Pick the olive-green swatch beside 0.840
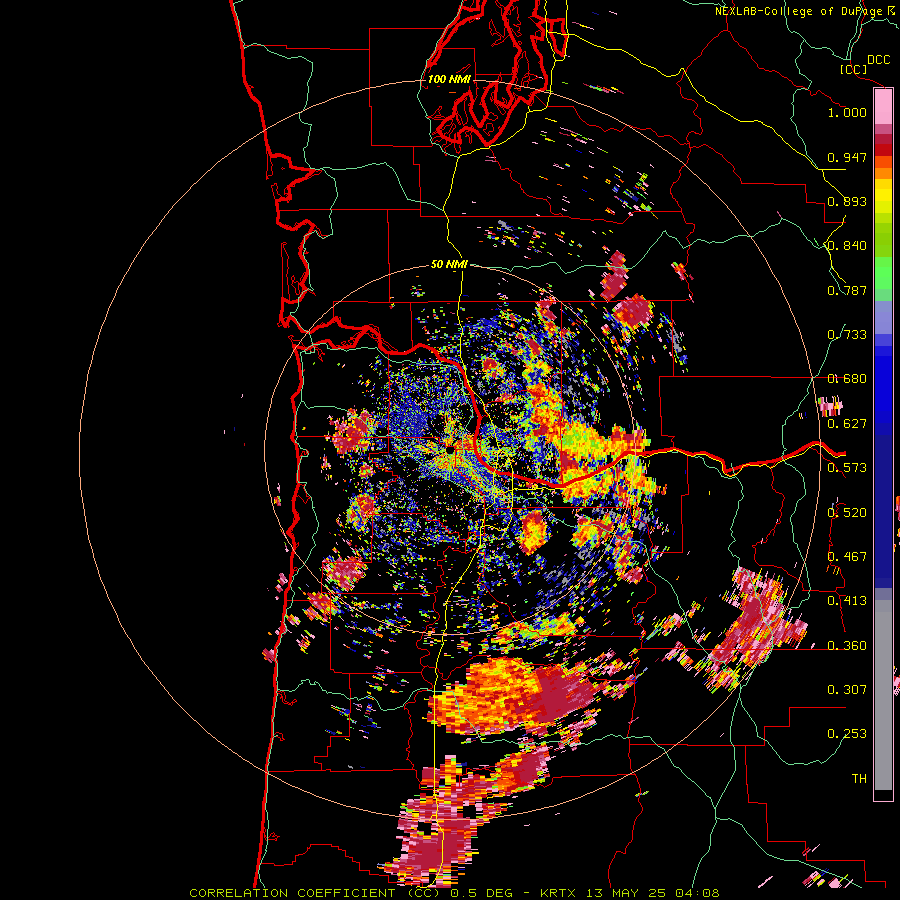This screenshot has width=900, height=900. click(883, 239)
